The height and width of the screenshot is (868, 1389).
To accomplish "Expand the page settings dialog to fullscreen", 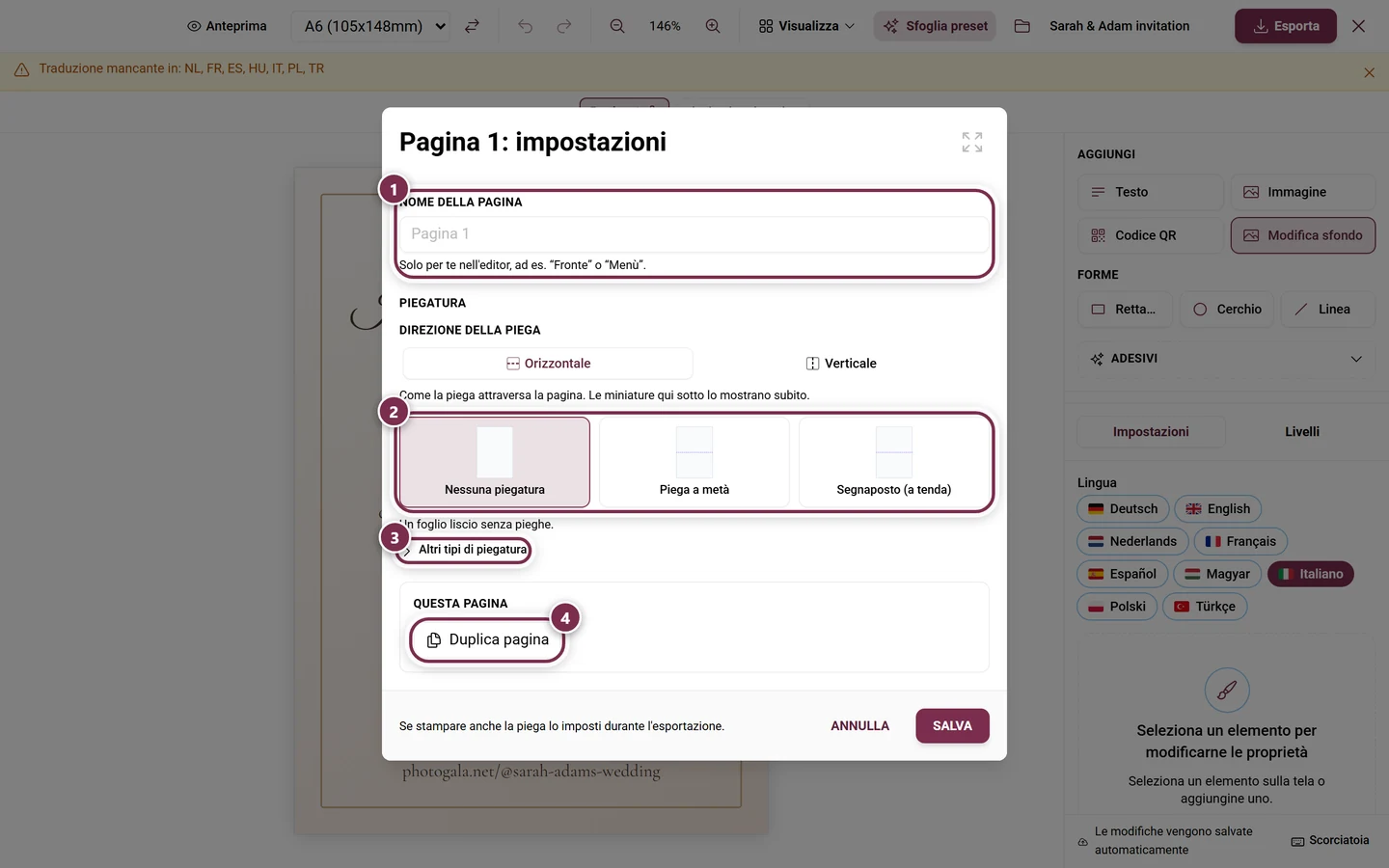I will point(972,142).
